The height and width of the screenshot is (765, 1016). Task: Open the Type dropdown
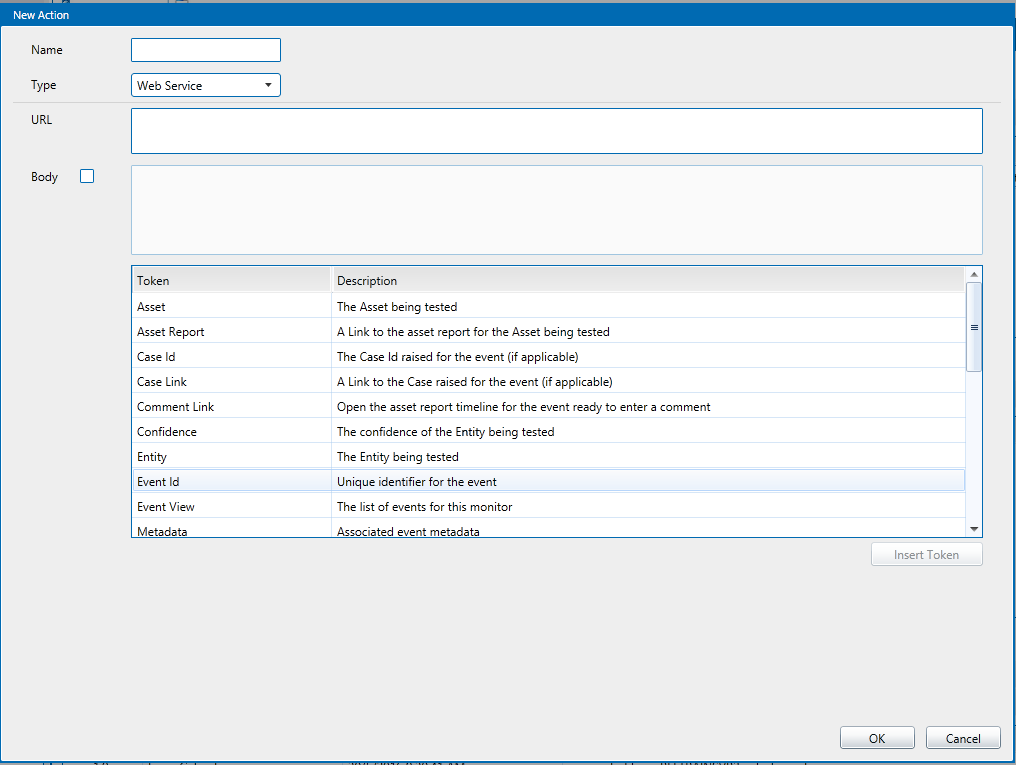coord(206,86)
